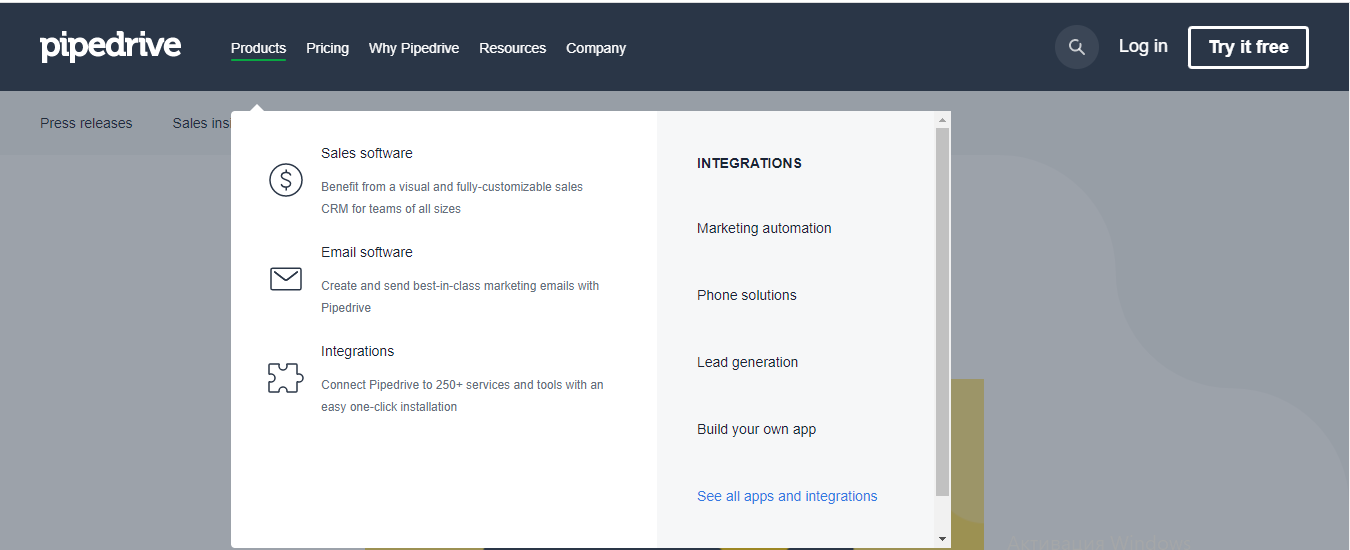Open the Resources menu
Image resolution: width=1350 pixels, height=550 pixels.
(x=513, y=48)
